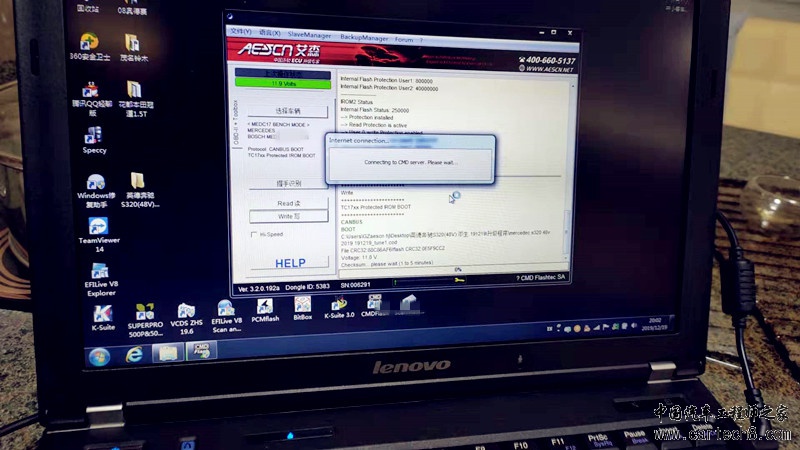
Task: Open the SlaveManager menu
Action: tap(309, 35)
